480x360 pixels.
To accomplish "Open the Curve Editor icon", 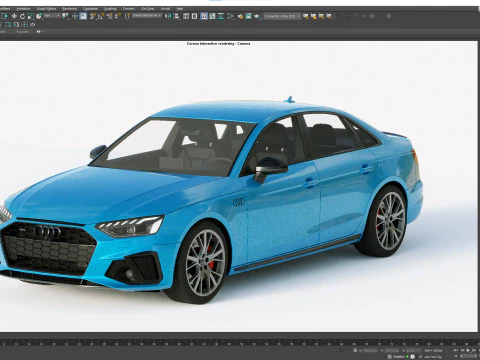I will [212, 16].
